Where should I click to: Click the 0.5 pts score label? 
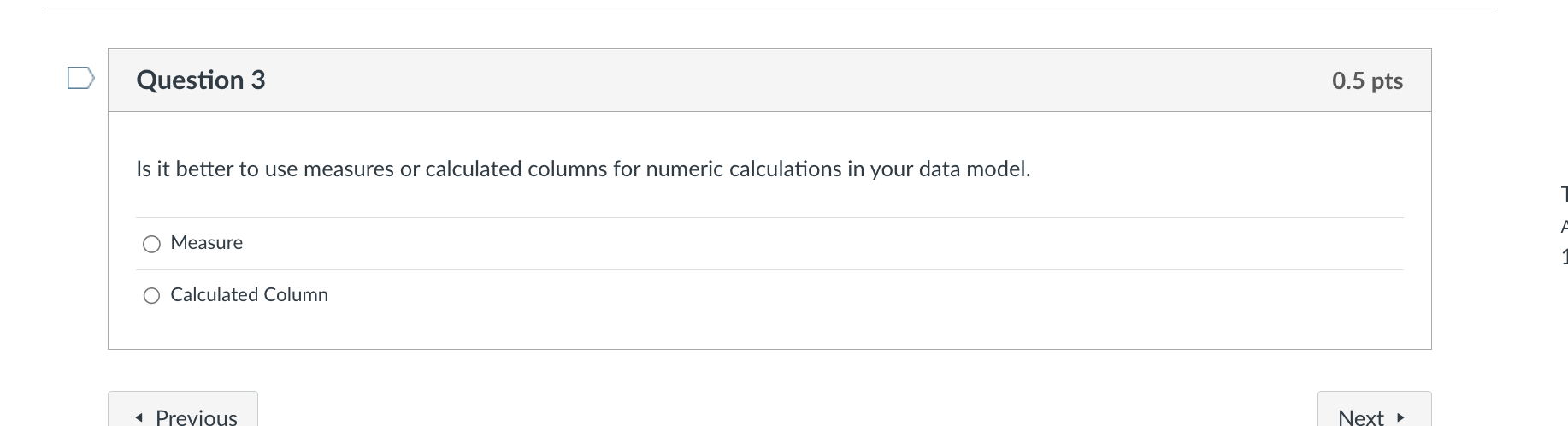coord(1367,80)
